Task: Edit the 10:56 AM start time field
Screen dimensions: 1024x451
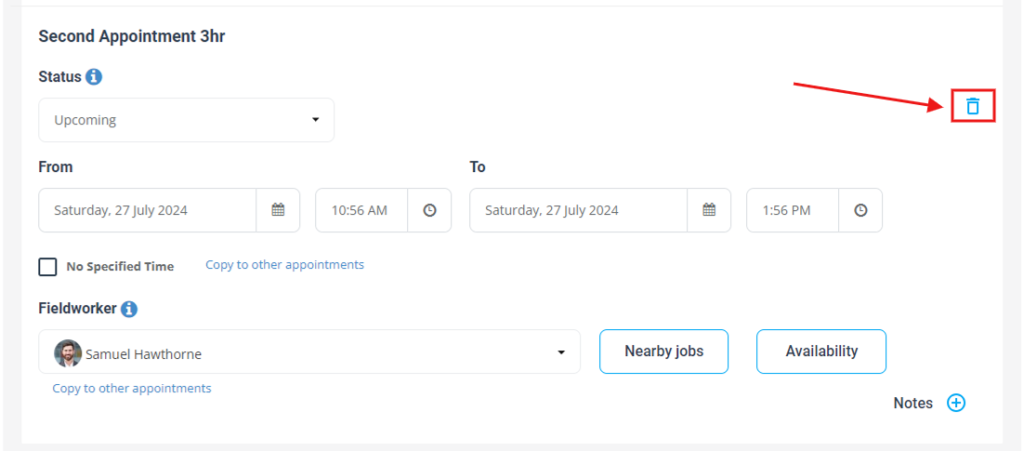Action: (362, 210)
